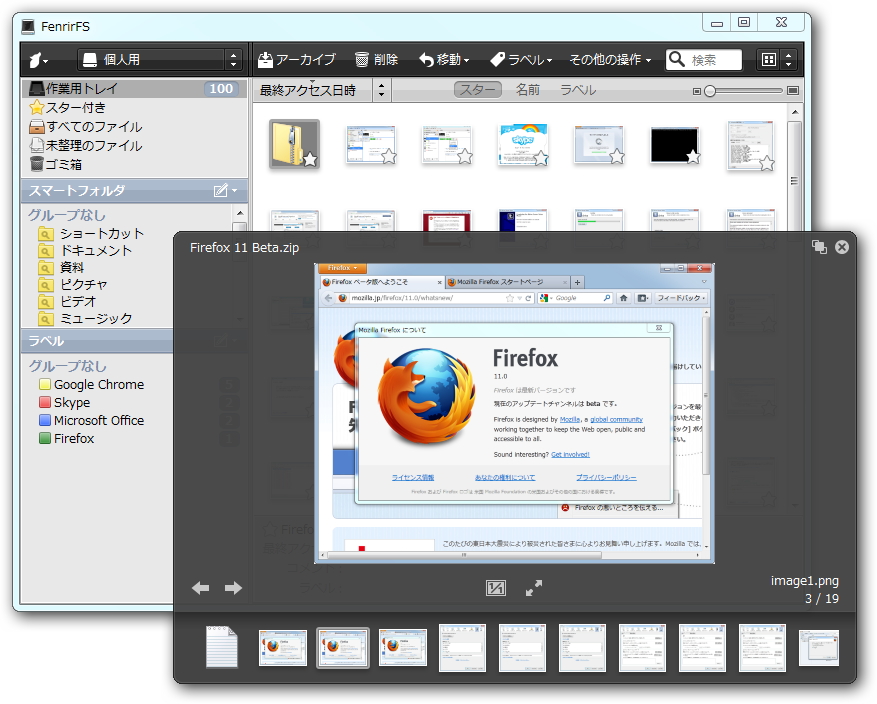The height and width of the screenshot is (704, 877).
Task: Toggle the スター filter above the file grid
Action: (477, 89)
